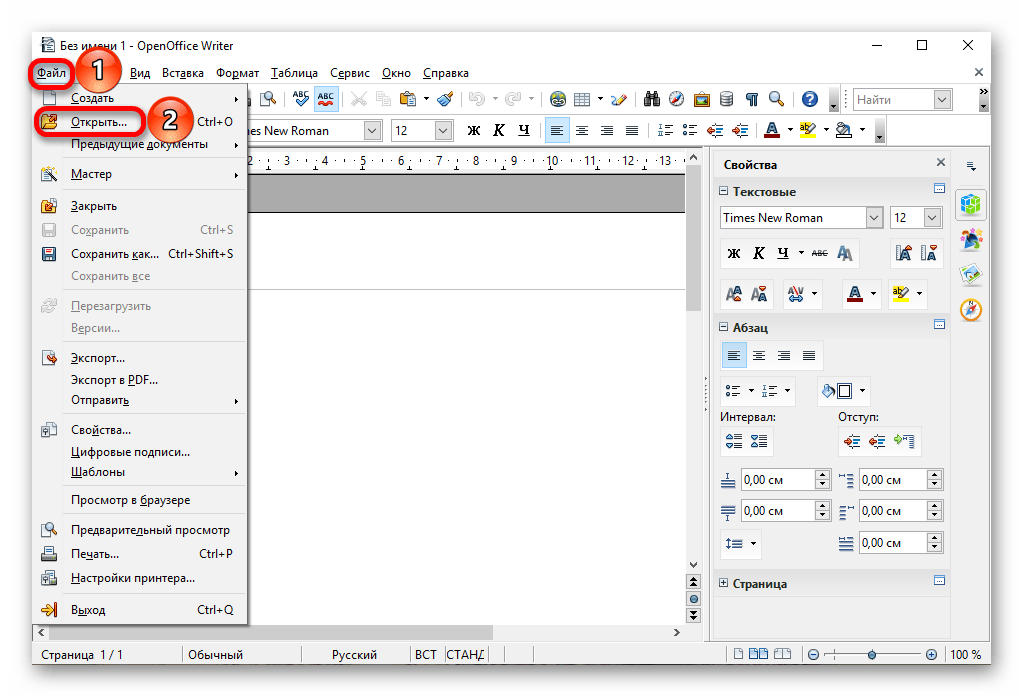Click the Format Paintbrush icon
The width and height of the screenshot is (1023, 697).
tap(446, 99)
